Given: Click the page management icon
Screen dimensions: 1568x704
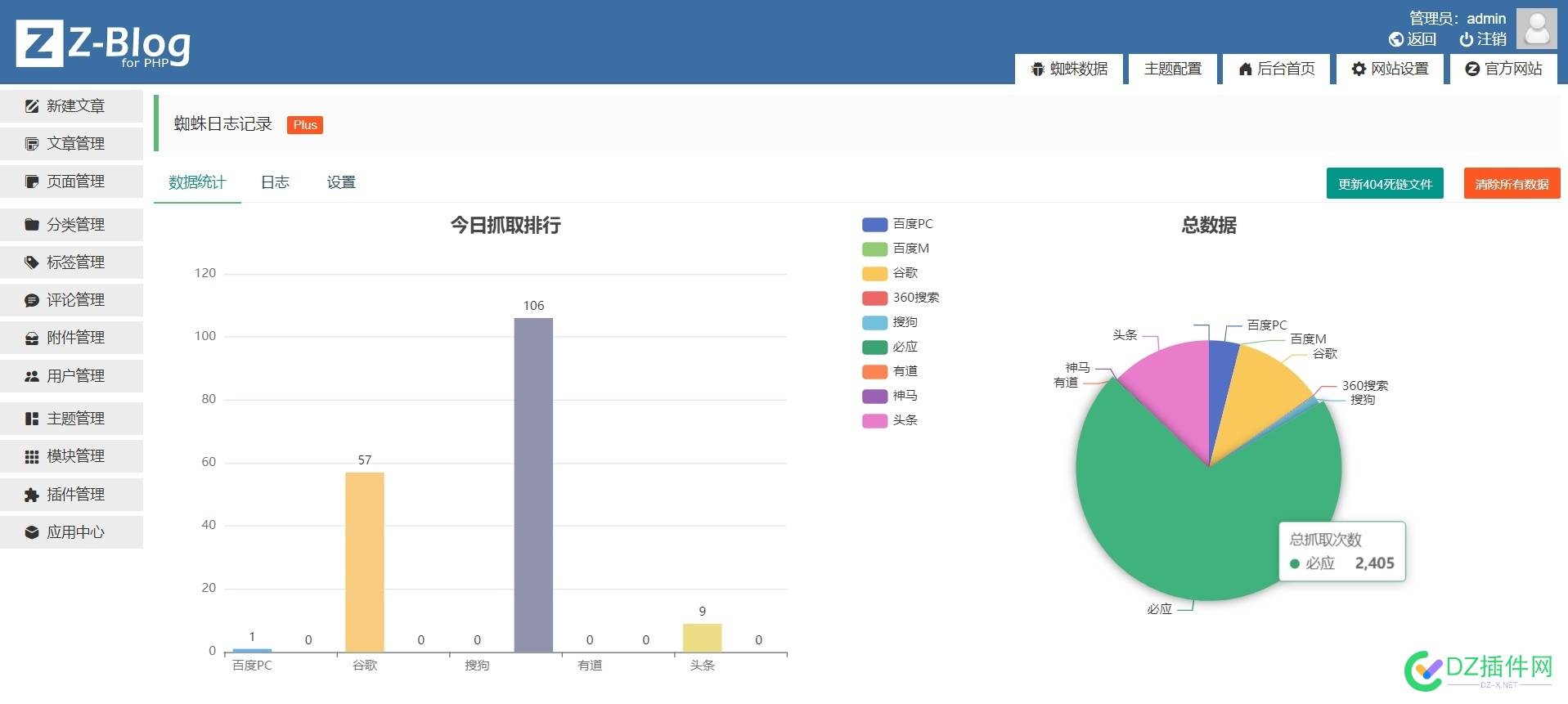Looking at the screenshot, I should 32,182.
